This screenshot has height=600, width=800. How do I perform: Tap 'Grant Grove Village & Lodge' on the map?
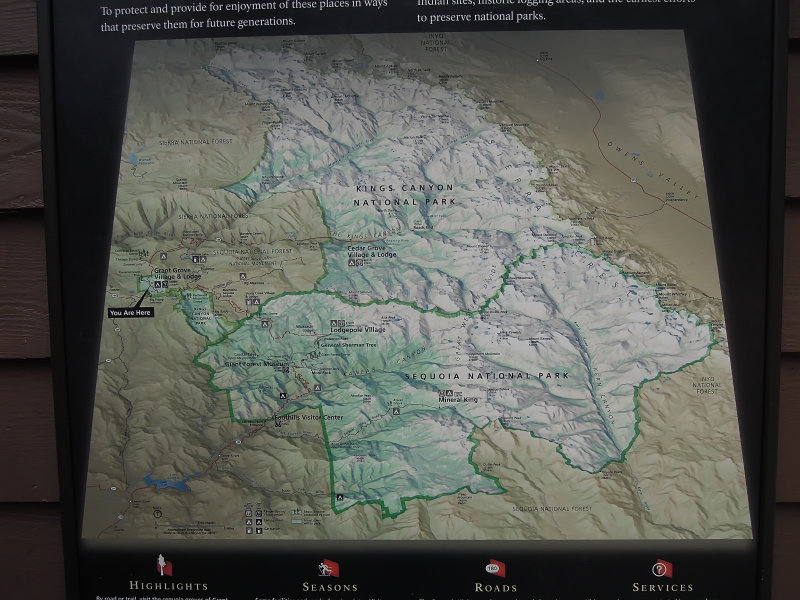(x=178, y=273)
